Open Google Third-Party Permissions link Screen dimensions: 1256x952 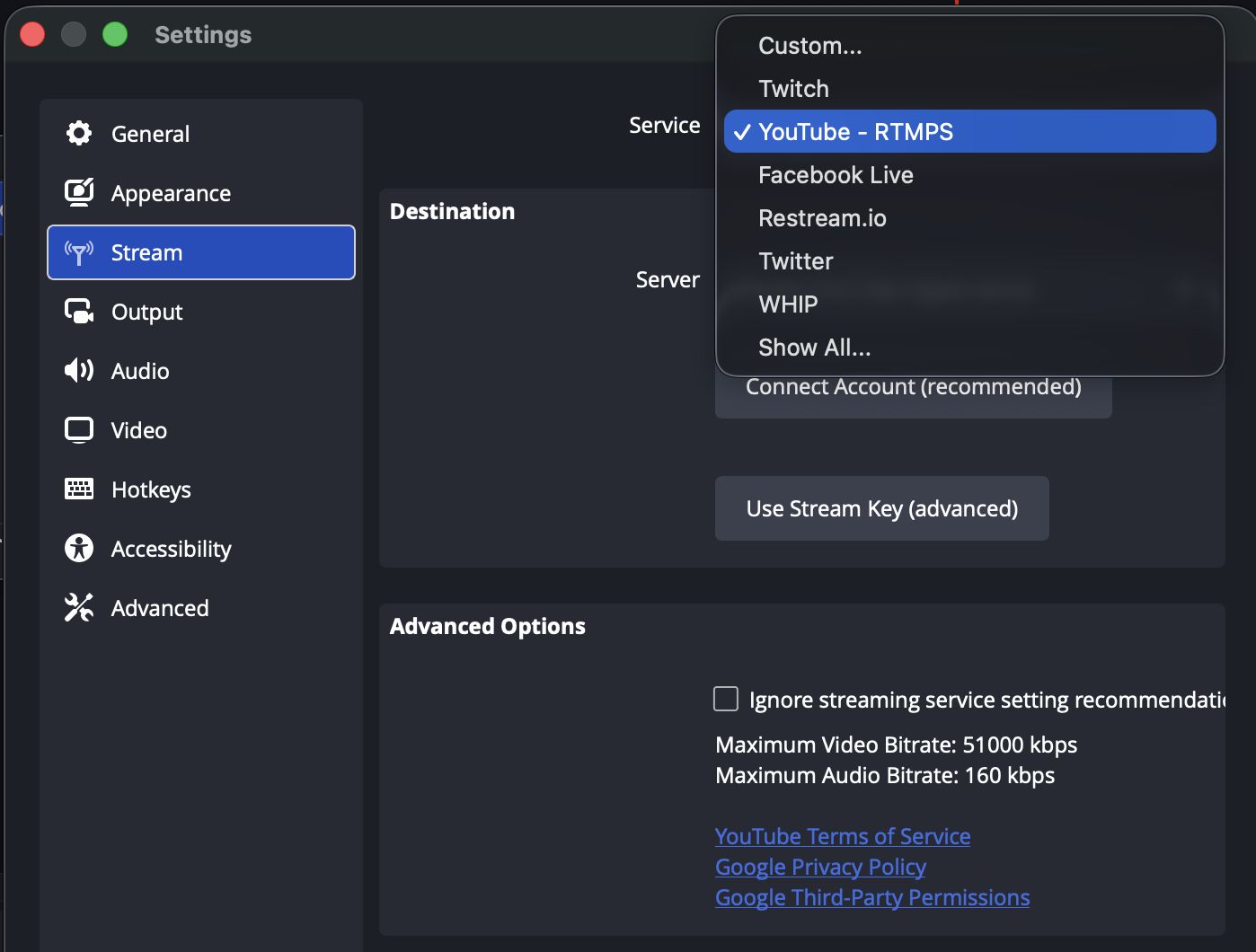point(872,897)
